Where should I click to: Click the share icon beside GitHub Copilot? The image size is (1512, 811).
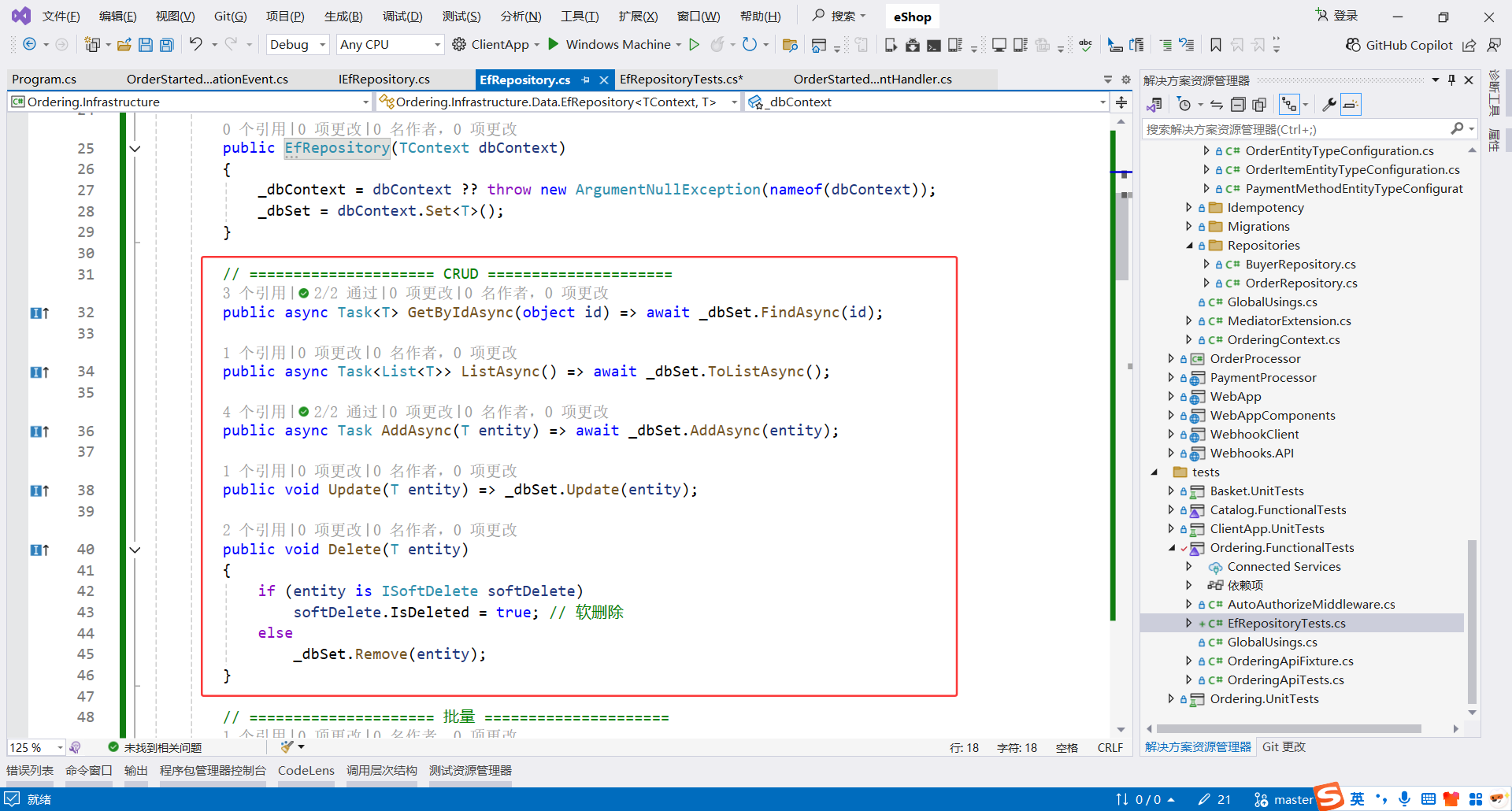click(x=1469, y=45)
